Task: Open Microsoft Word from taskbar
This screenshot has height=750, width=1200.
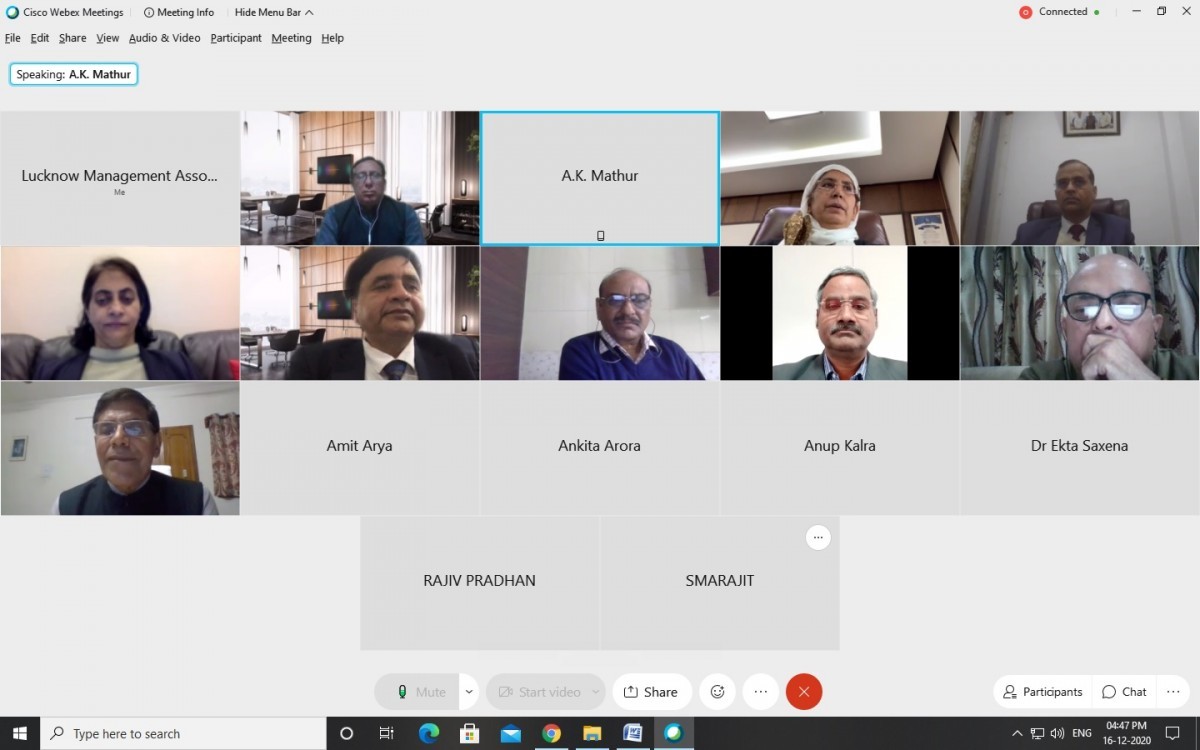Action: (x=632, y=733)
